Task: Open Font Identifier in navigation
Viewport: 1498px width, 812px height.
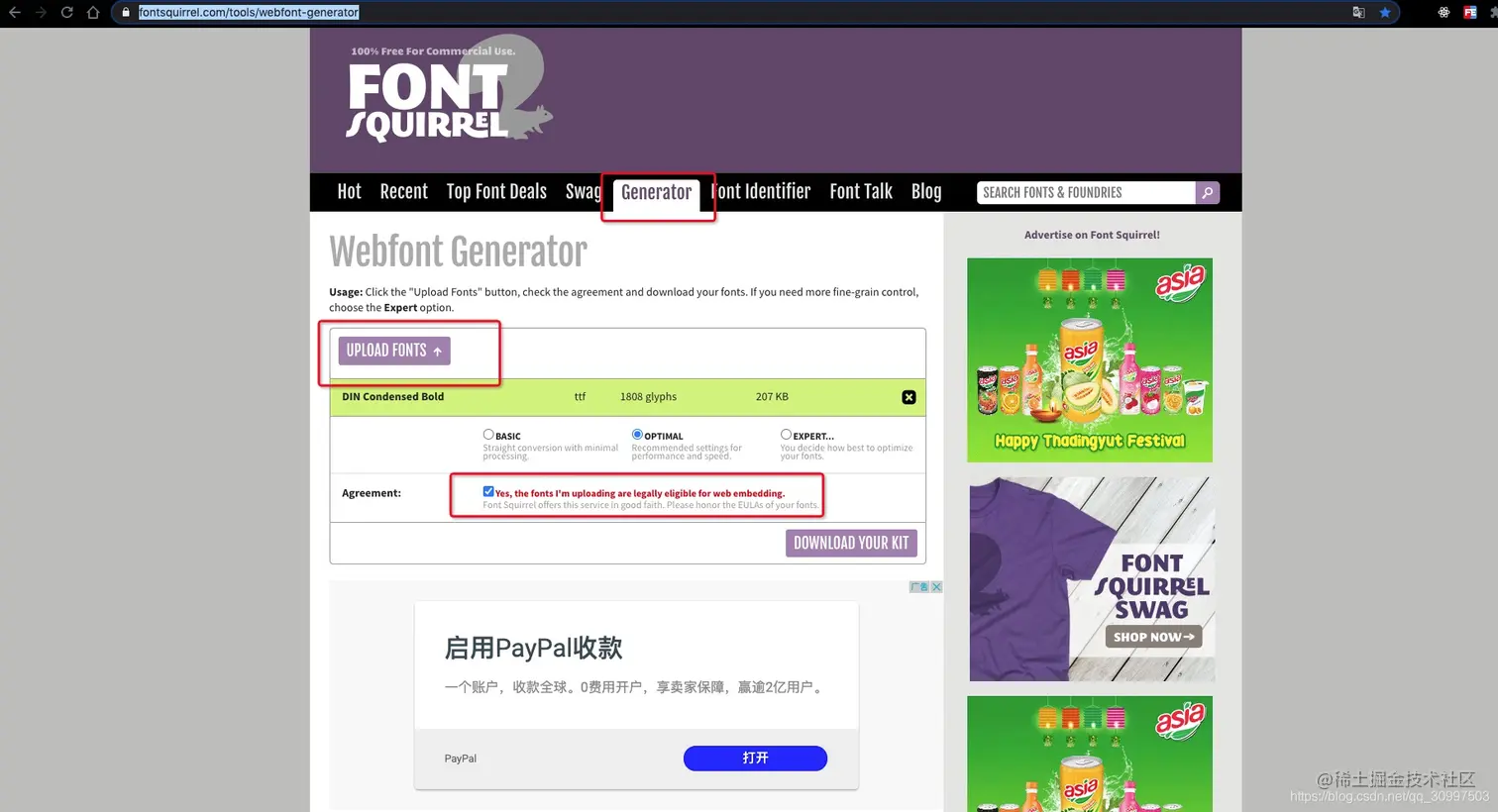Action: tap(761, 192)
